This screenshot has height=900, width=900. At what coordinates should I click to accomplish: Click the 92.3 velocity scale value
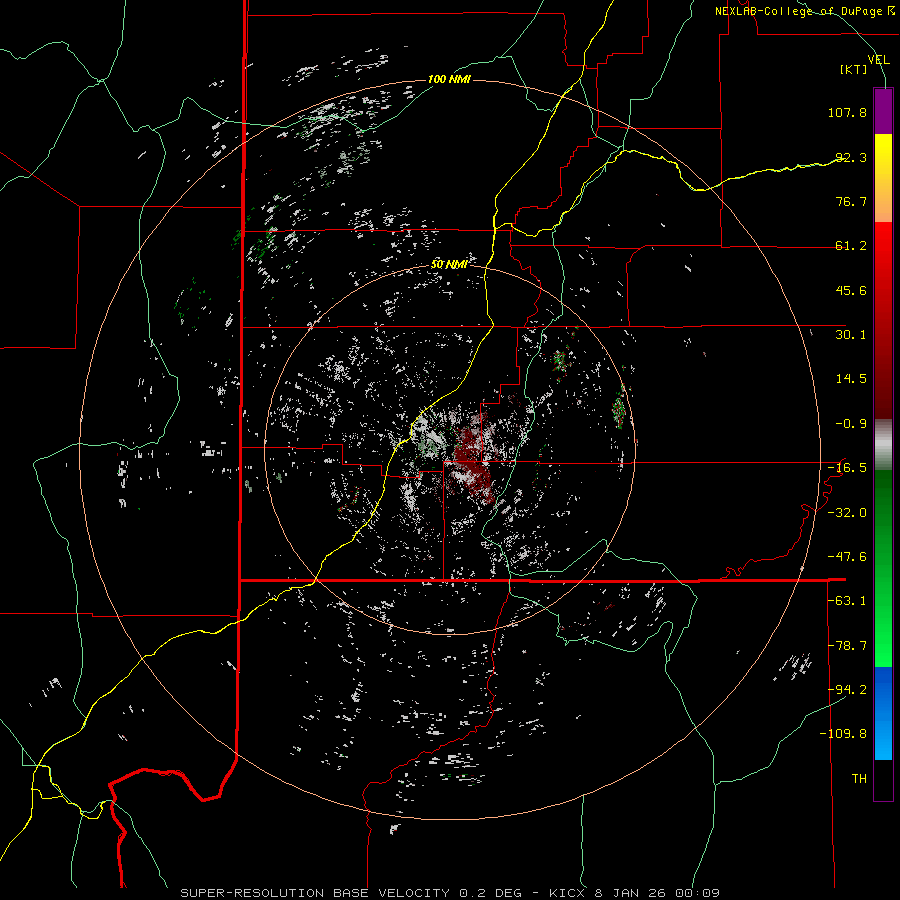[x=851, y=157]
